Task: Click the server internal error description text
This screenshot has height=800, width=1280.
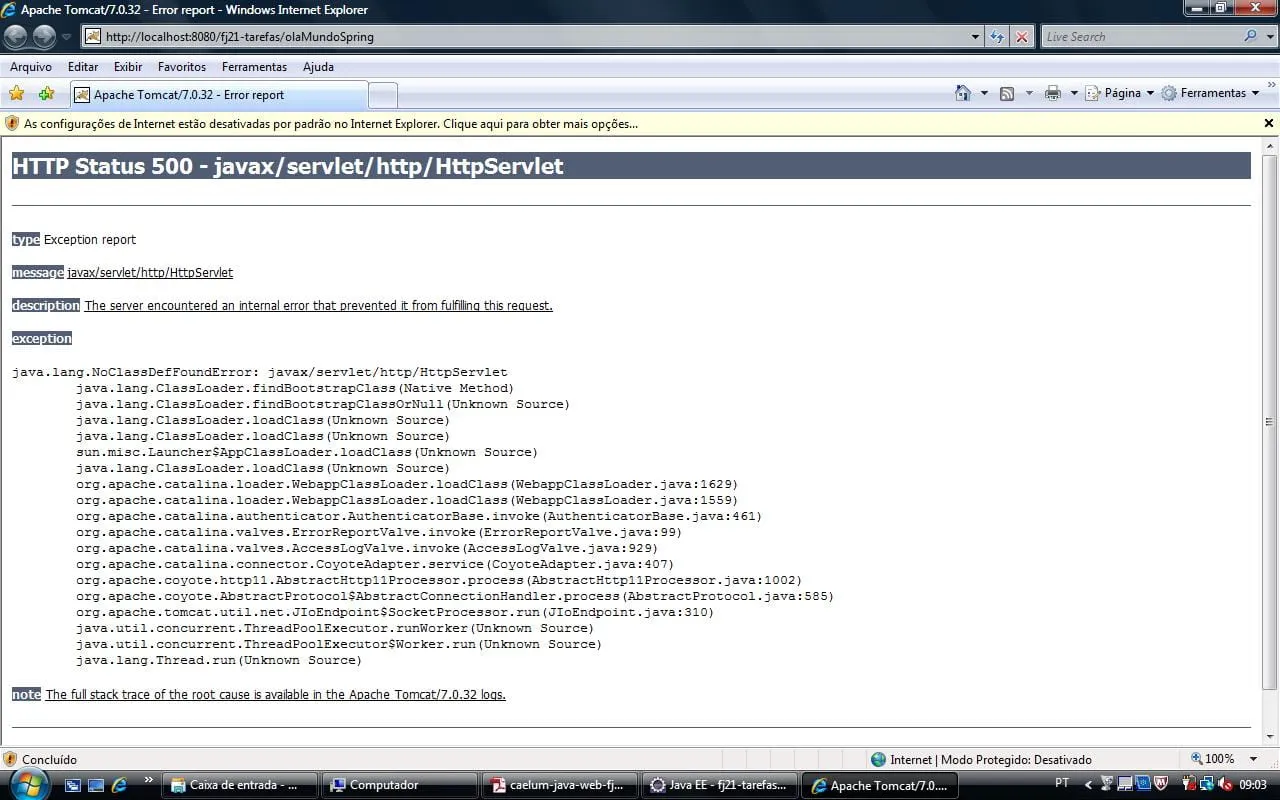Action: (x=318, y=305)
